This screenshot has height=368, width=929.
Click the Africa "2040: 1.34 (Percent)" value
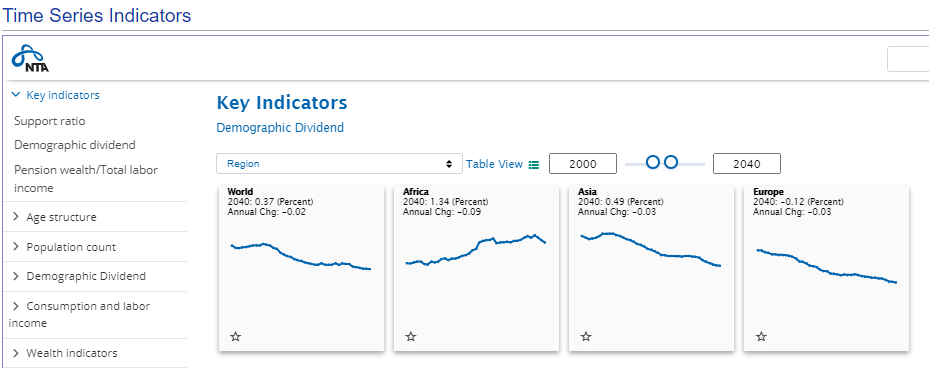(x=447, y=202)
